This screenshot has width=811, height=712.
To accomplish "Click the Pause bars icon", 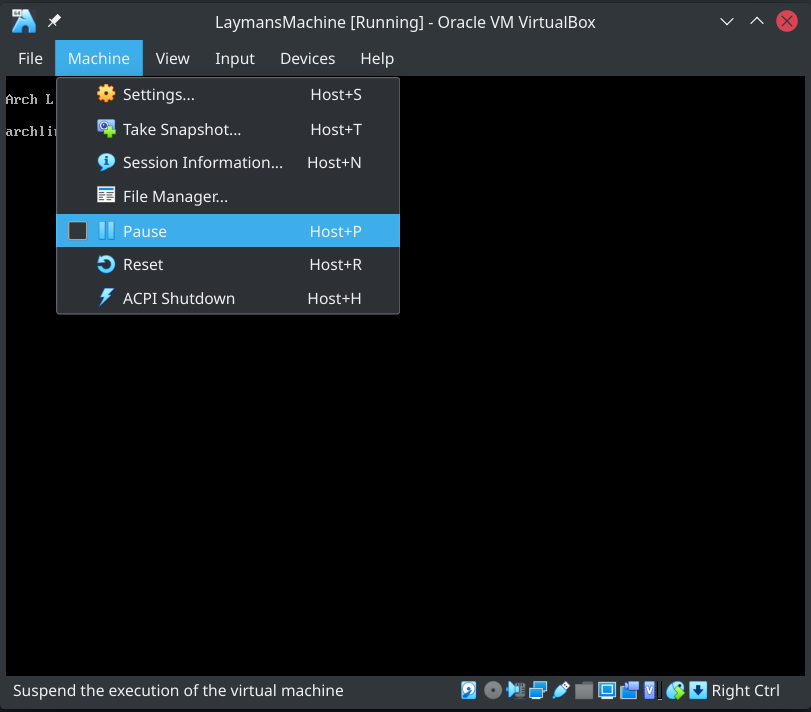I will 106,231.
